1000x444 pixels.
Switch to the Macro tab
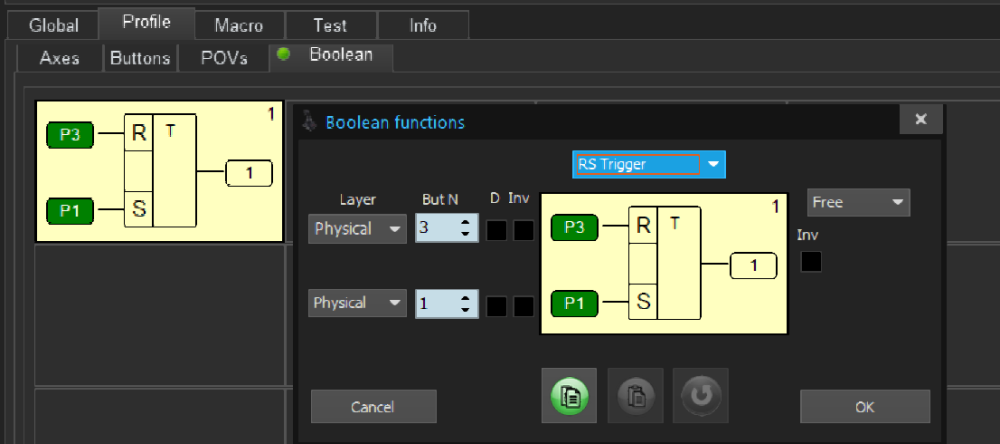(238, 25)
